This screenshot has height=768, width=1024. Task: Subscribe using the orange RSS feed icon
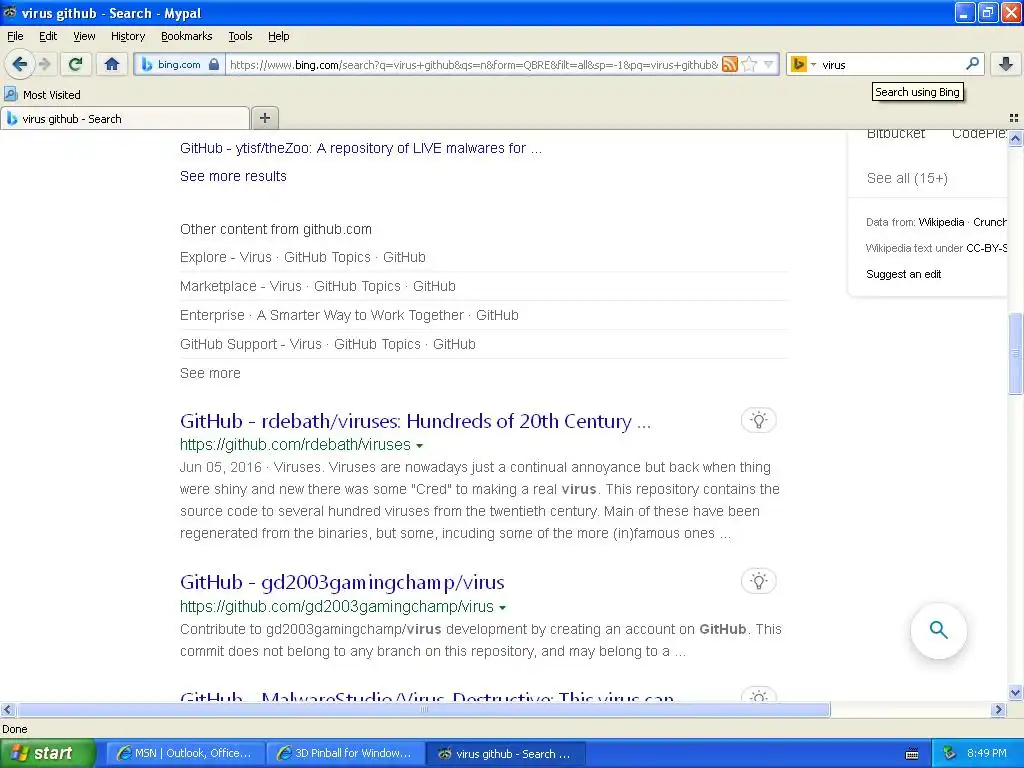tap(729, 64)
